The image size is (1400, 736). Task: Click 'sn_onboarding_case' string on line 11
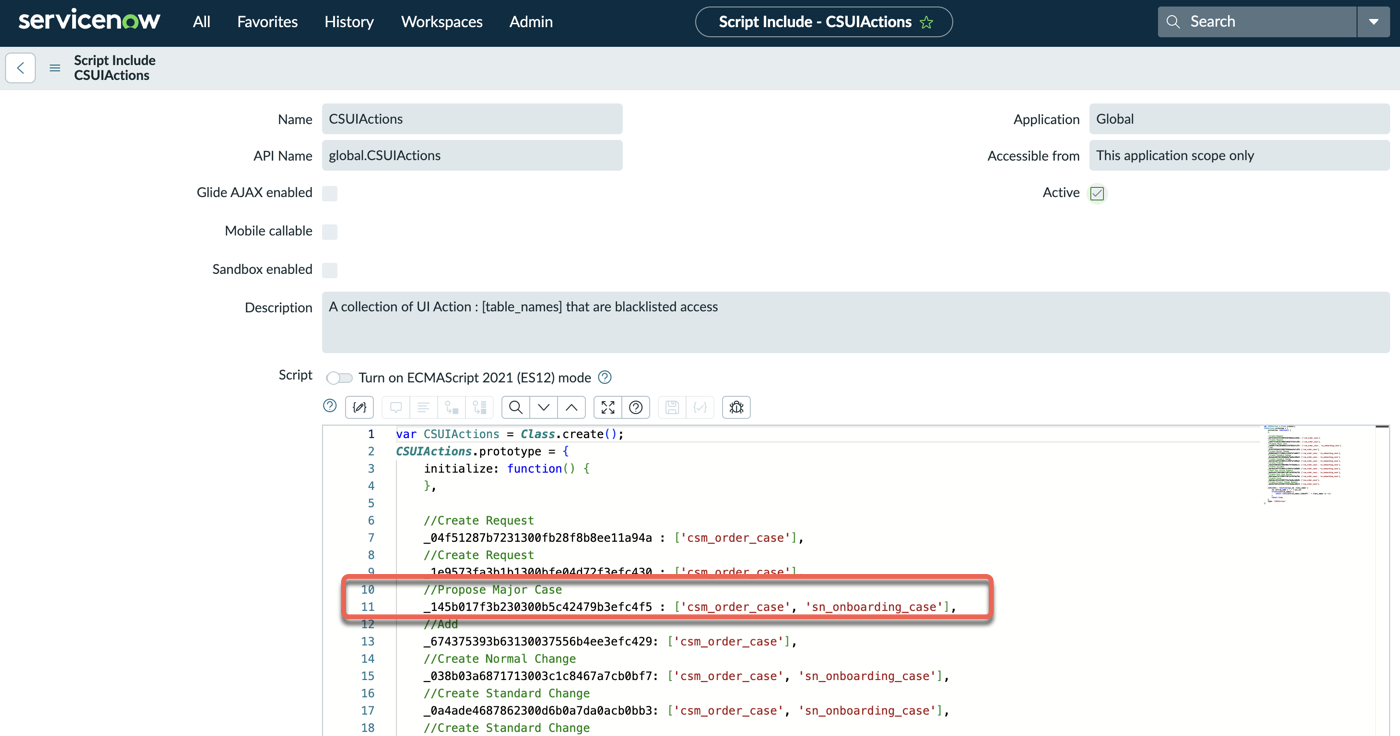[874, 607]
